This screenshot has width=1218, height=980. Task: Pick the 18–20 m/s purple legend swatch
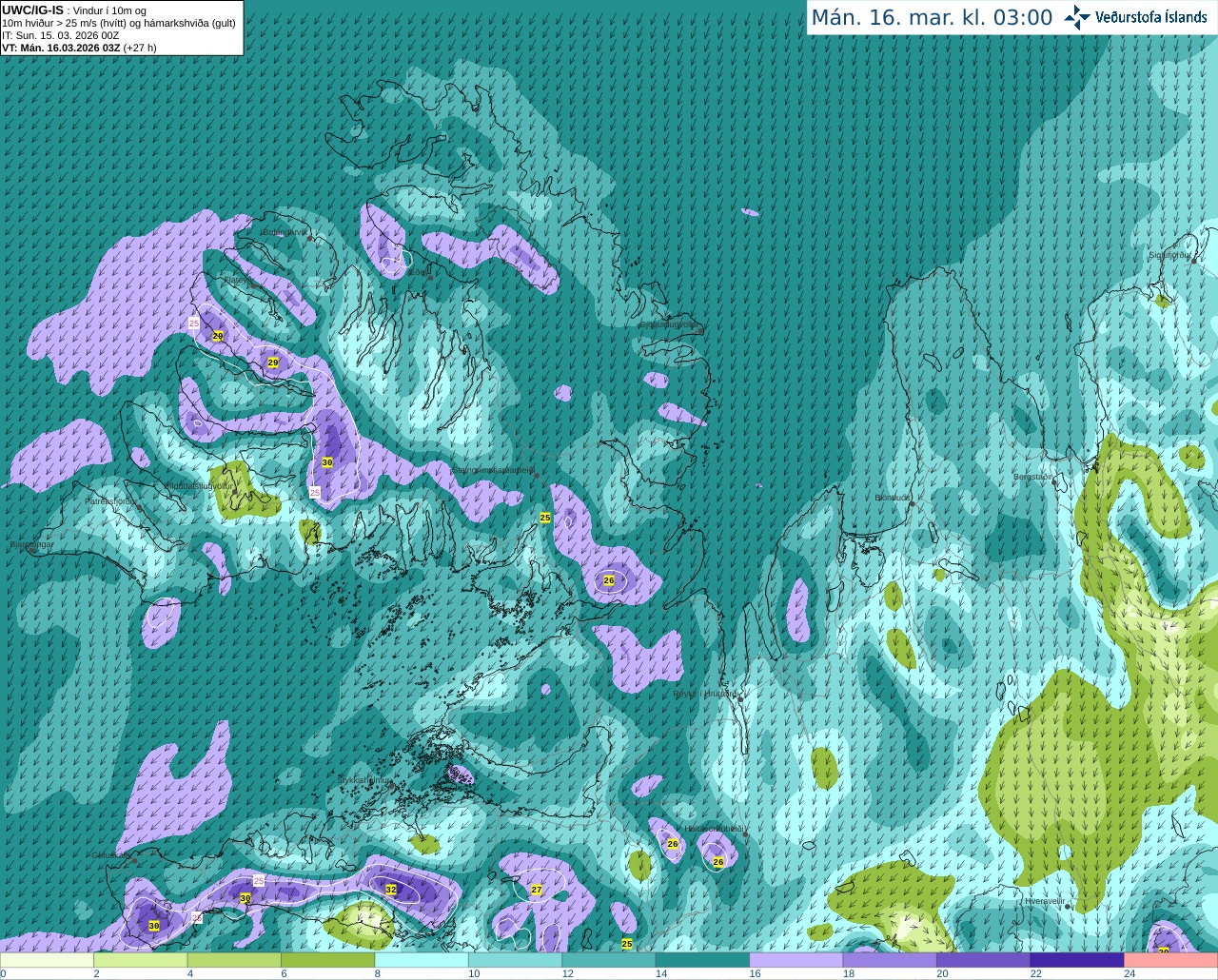click(x=892, y=960)
